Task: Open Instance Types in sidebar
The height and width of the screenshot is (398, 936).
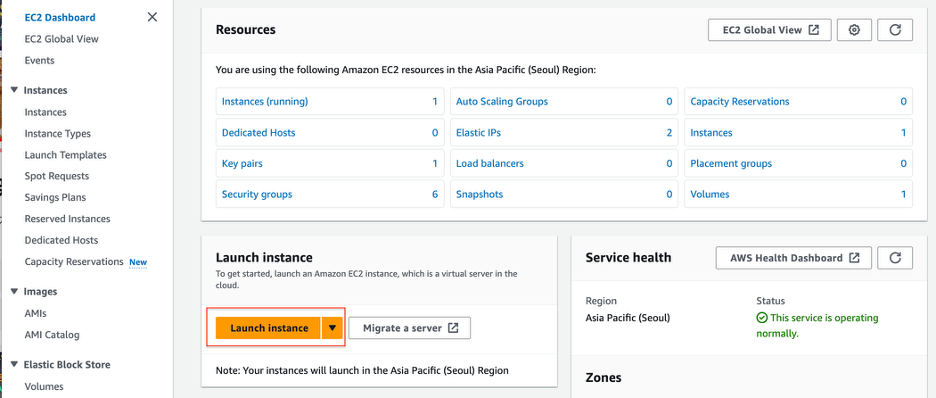Action: coord(57,134)
